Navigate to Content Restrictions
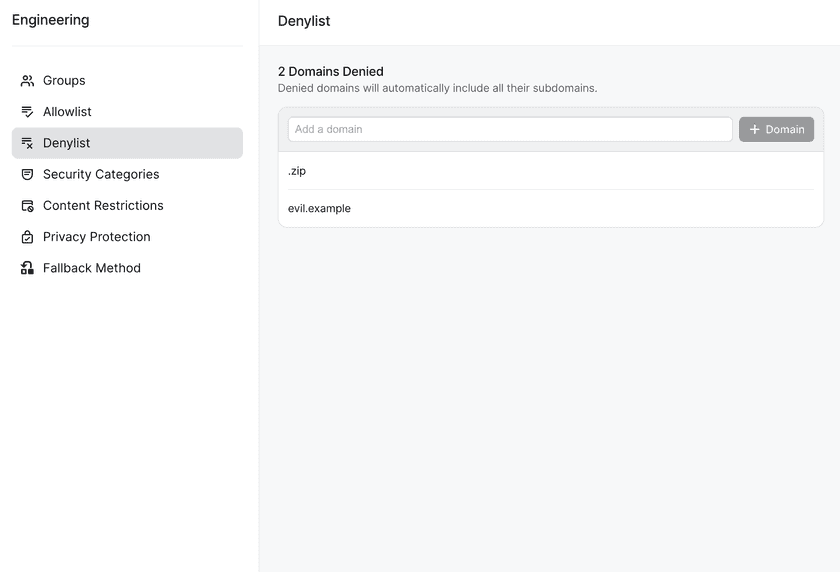840x572 pixels. 103,206
